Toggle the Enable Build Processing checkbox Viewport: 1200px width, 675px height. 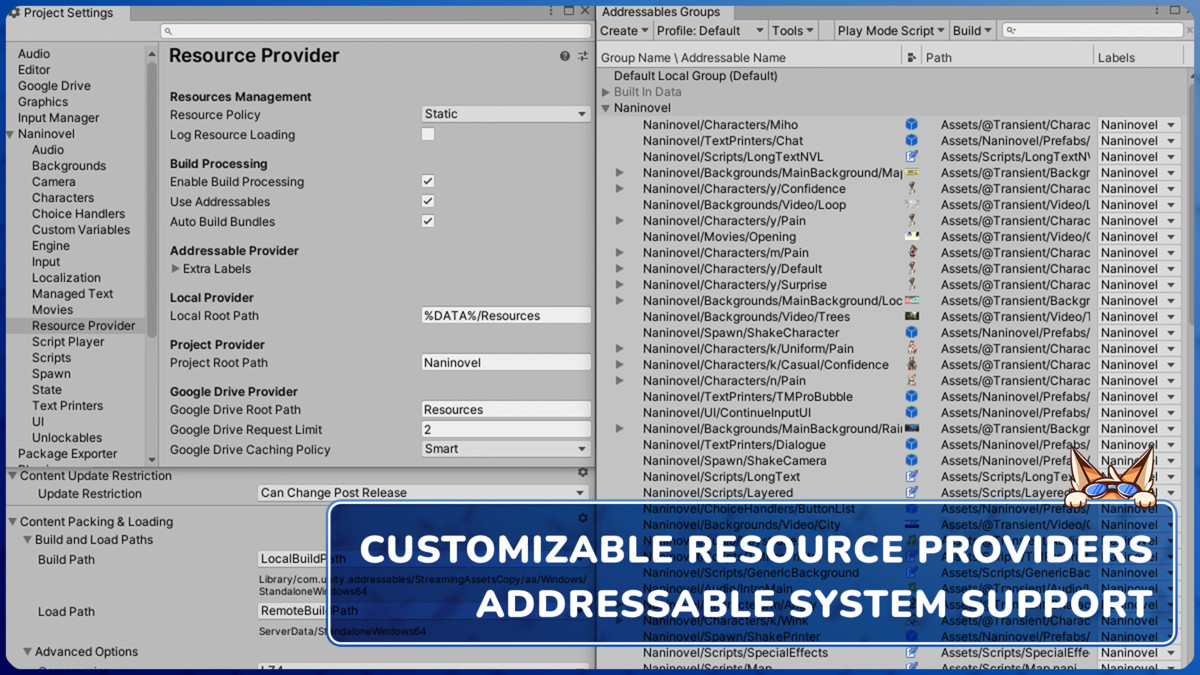tap(428, 182)
